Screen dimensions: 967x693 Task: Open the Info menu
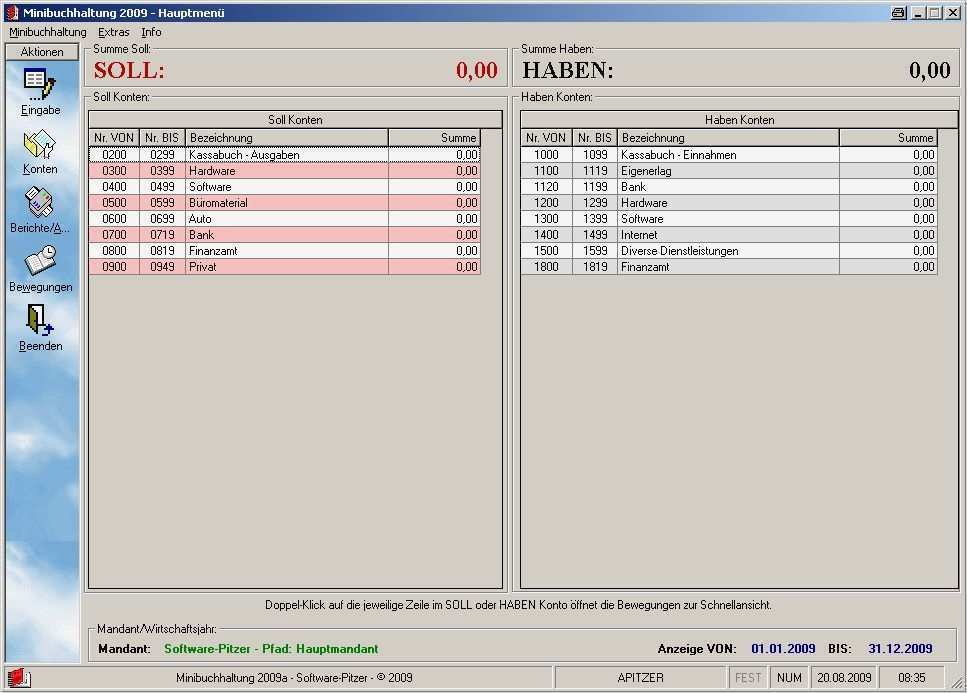pyautogui.click(x=151, y=32)
